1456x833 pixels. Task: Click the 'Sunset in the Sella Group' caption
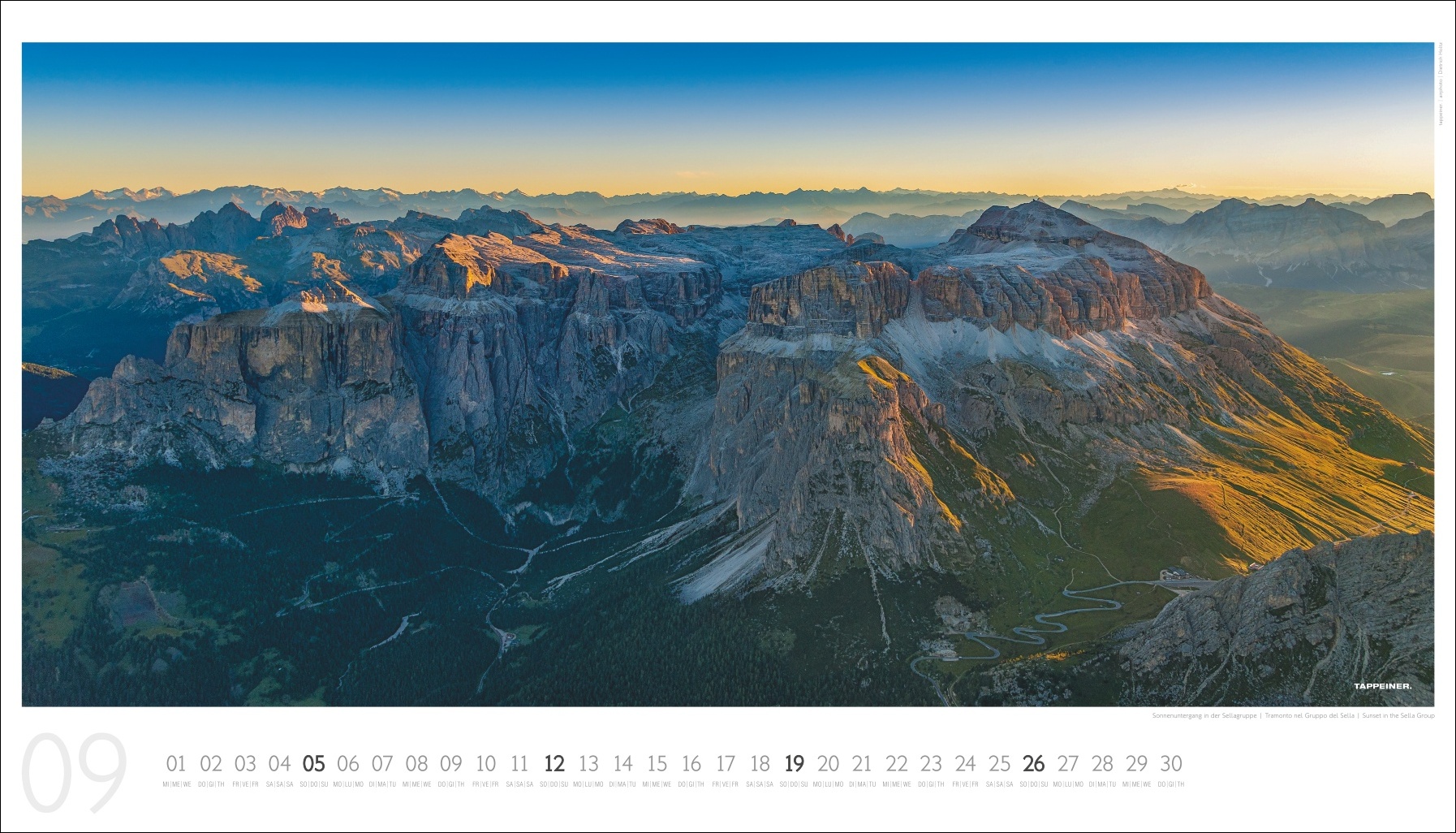pos(1398,715)
